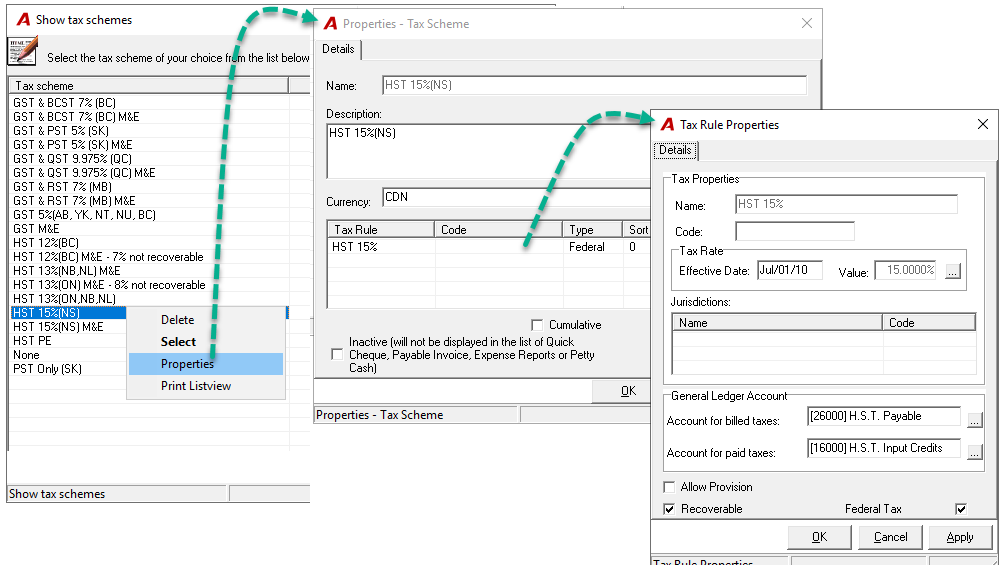This screenshot has width=1001, height=565.
Task: Uncheck the Recoverable checkbox
Action: pos(669,509)
